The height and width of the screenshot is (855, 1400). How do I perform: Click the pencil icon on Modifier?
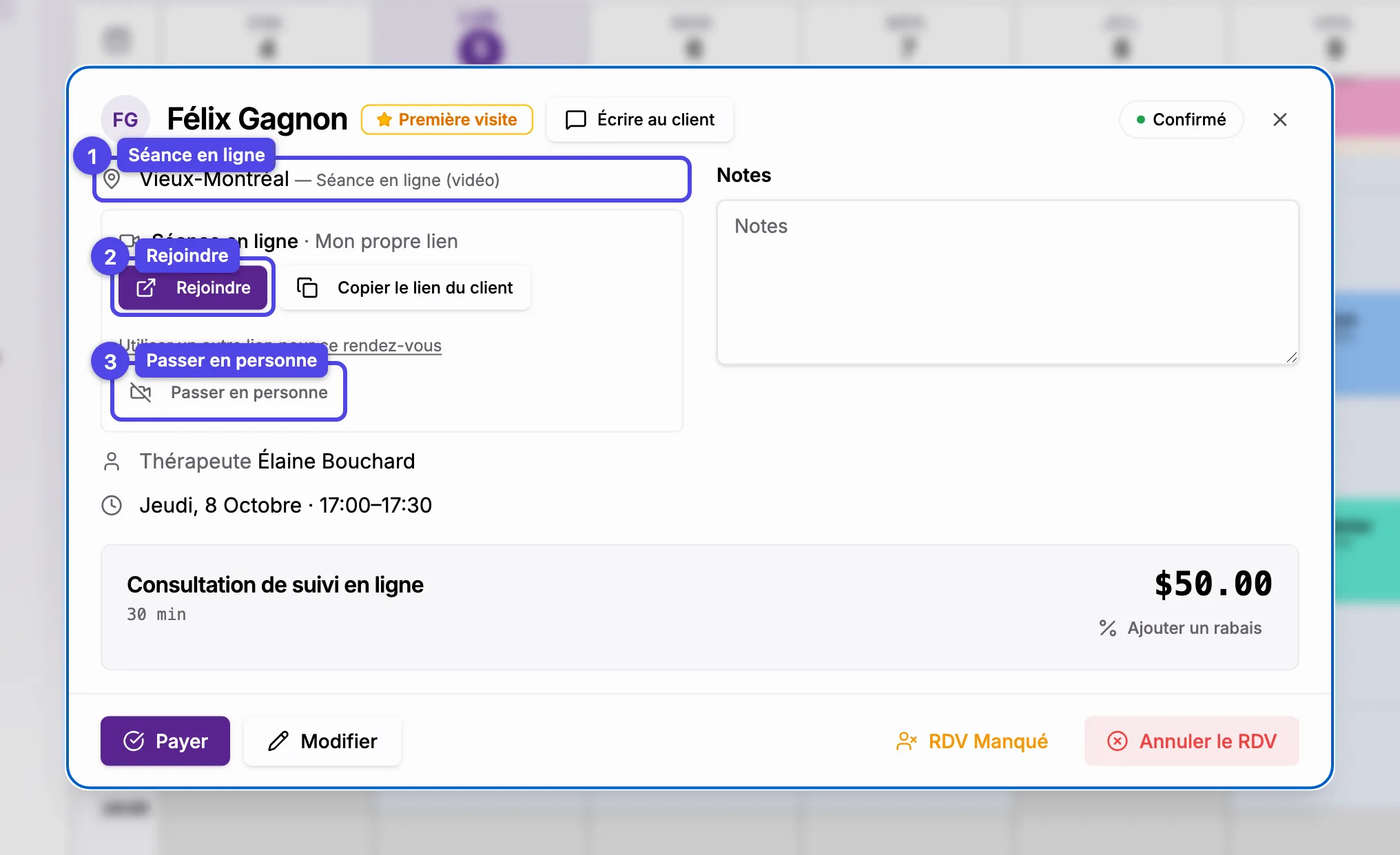(278, 741)
